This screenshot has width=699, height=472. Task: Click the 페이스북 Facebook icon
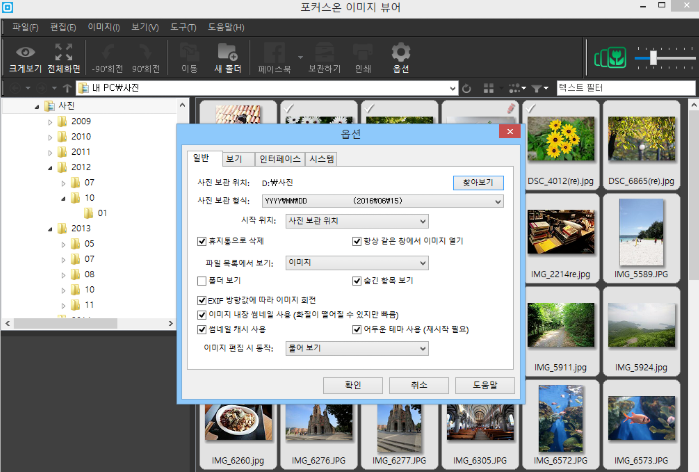[x=275, y=53]
